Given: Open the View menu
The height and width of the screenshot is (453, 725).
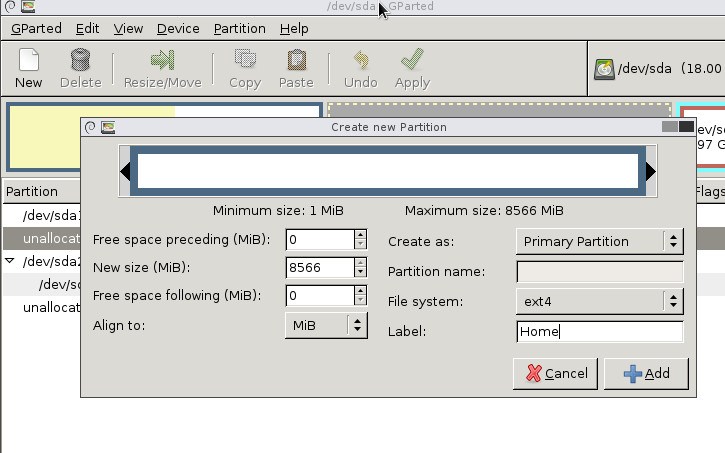Looking at the screenshot, I should [x=128, y=29].
